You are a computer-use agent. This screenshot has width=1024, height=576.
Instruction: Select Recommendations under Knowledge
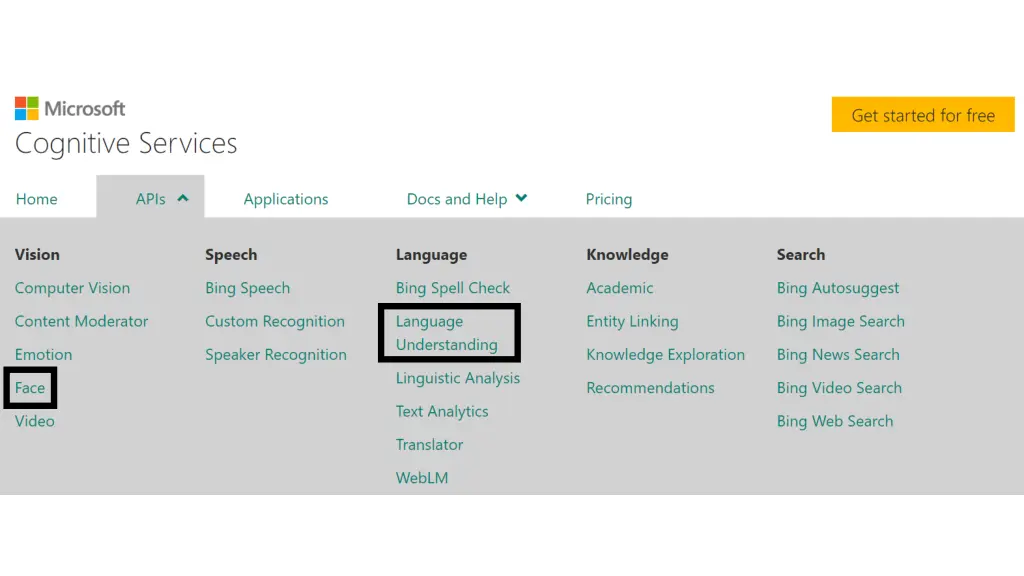(x=650, y=388)
